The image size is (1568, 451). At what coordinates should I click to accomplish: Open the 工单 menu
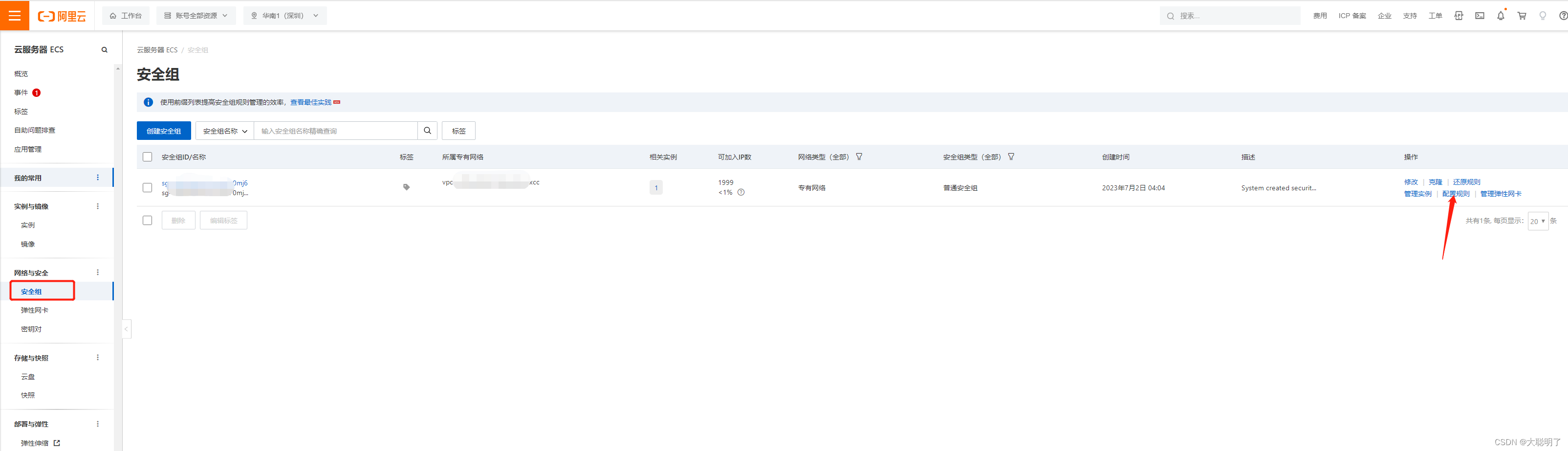[x=1436, y=16]
